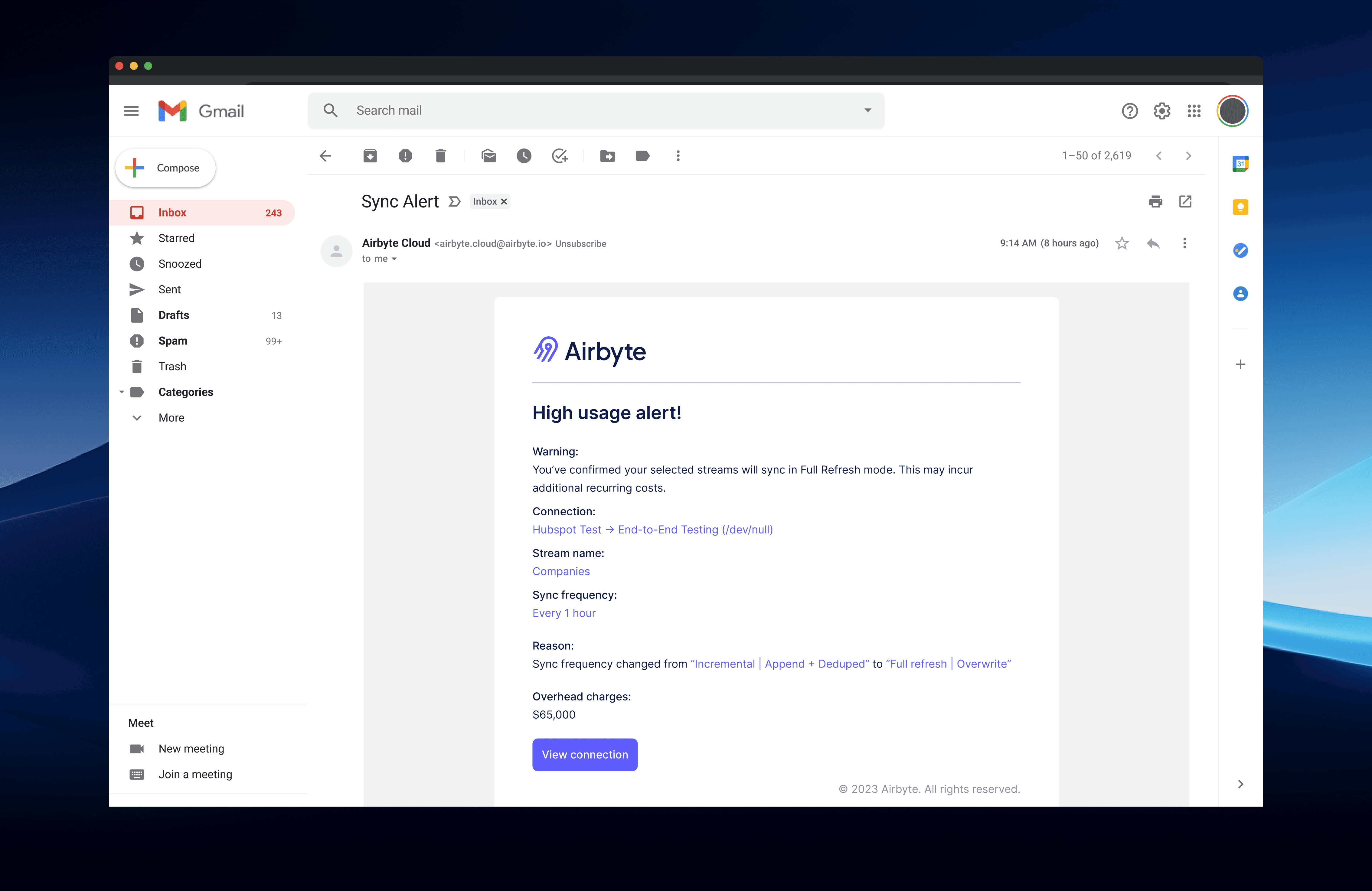
Task: Expand the More section in the sidebar
Action: (x=171, y=417)
